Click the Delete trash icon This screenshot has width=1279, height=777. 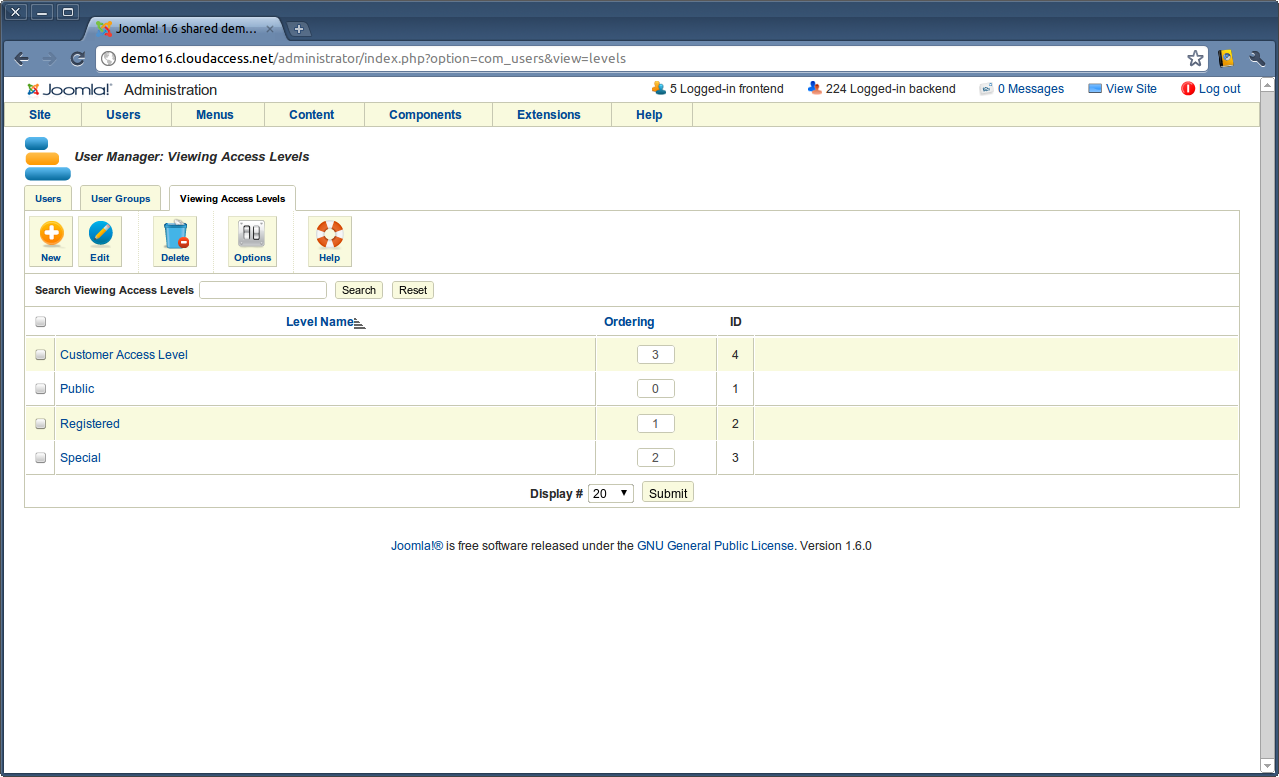tap(175, 240)
